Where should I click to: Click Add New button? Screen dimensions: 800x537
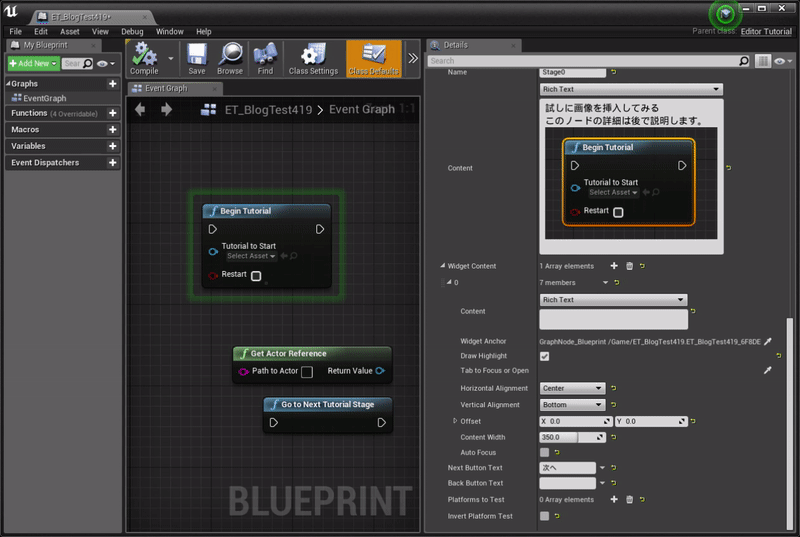[33, 63]
